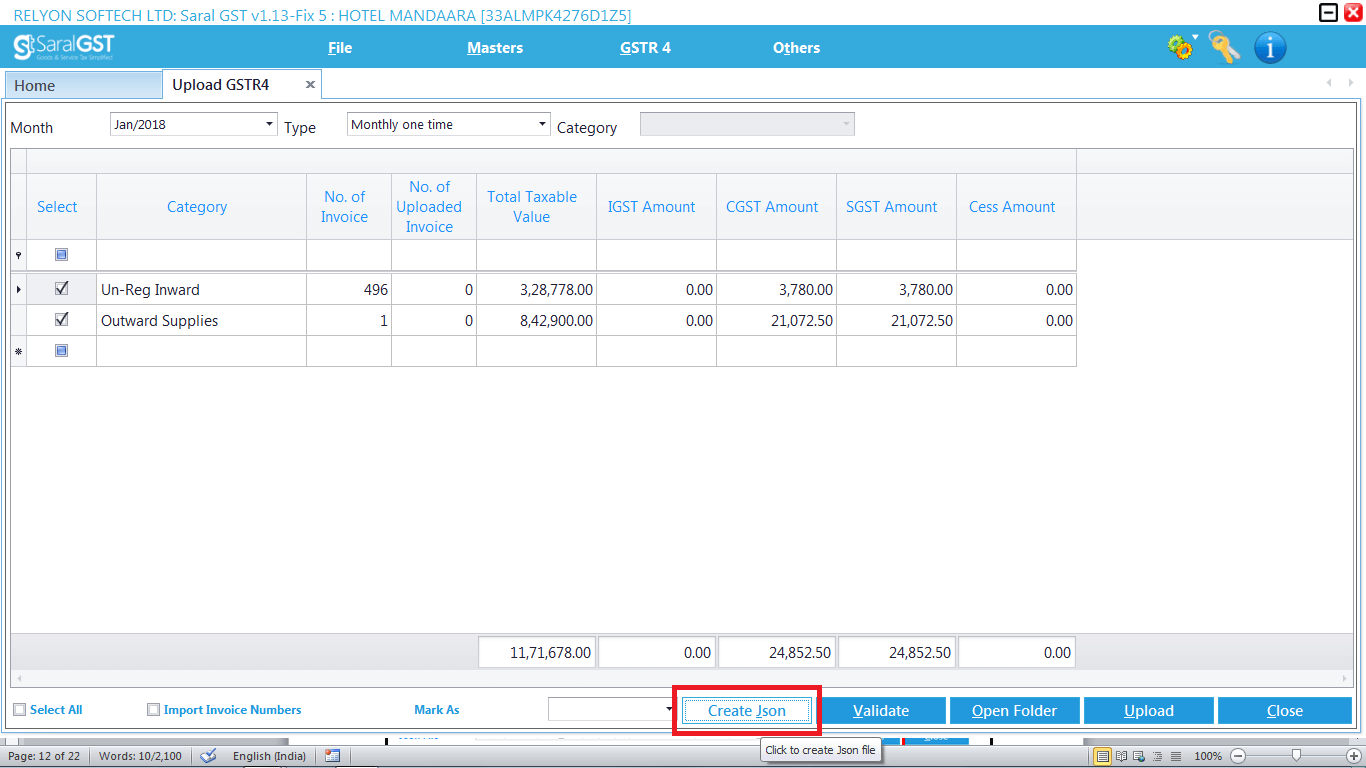Click the tab scroll left arrow

pyautogui.click(x=1329, y=83)
